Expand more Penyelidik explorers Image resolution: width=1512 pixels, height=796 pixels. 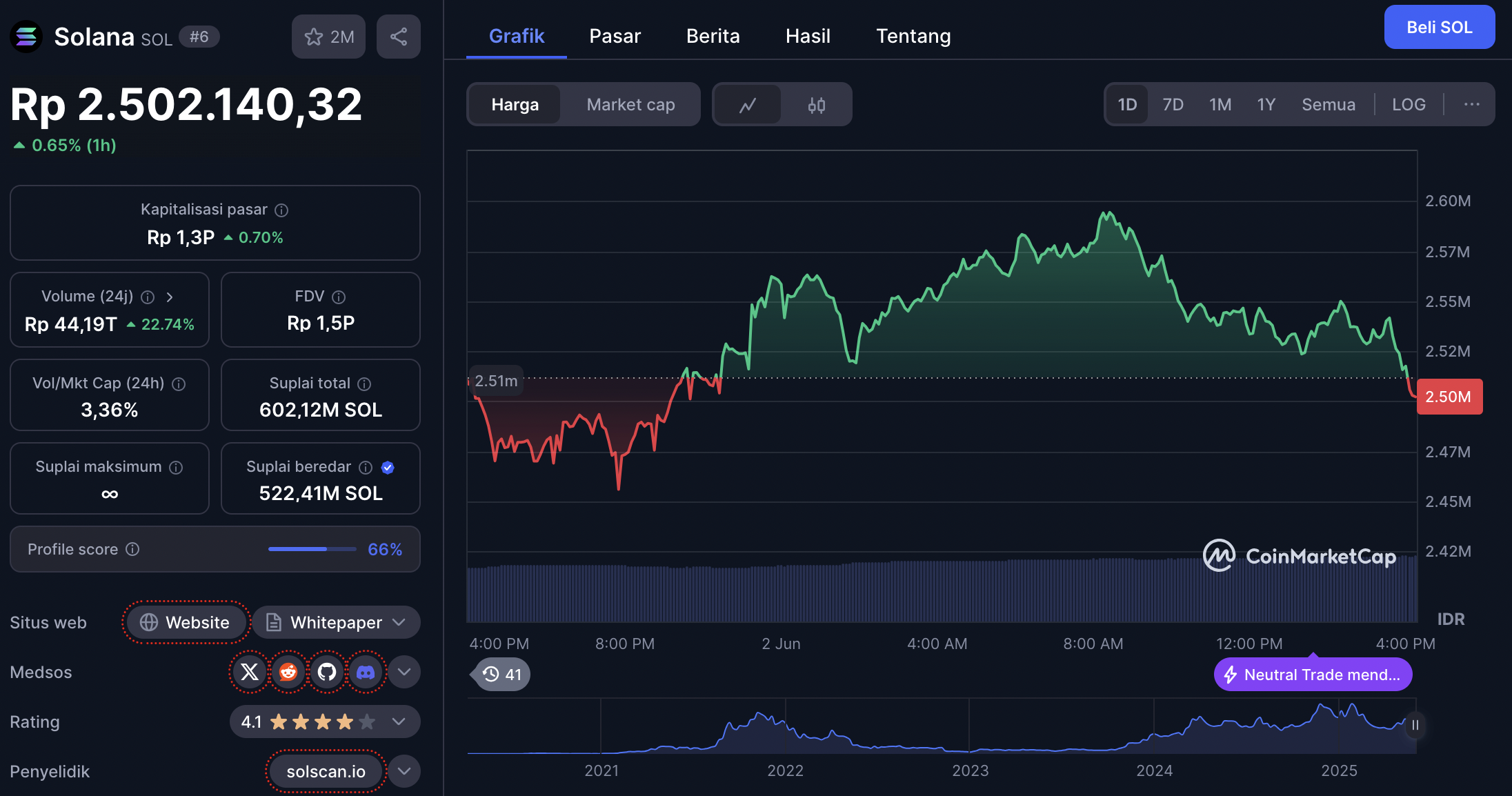click(404, 771)
